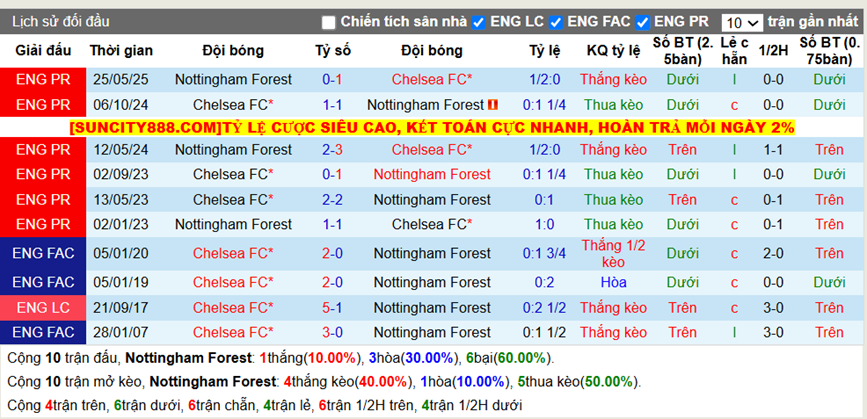Click home team Nottingham Forest on 12/05/24 row

233,149
